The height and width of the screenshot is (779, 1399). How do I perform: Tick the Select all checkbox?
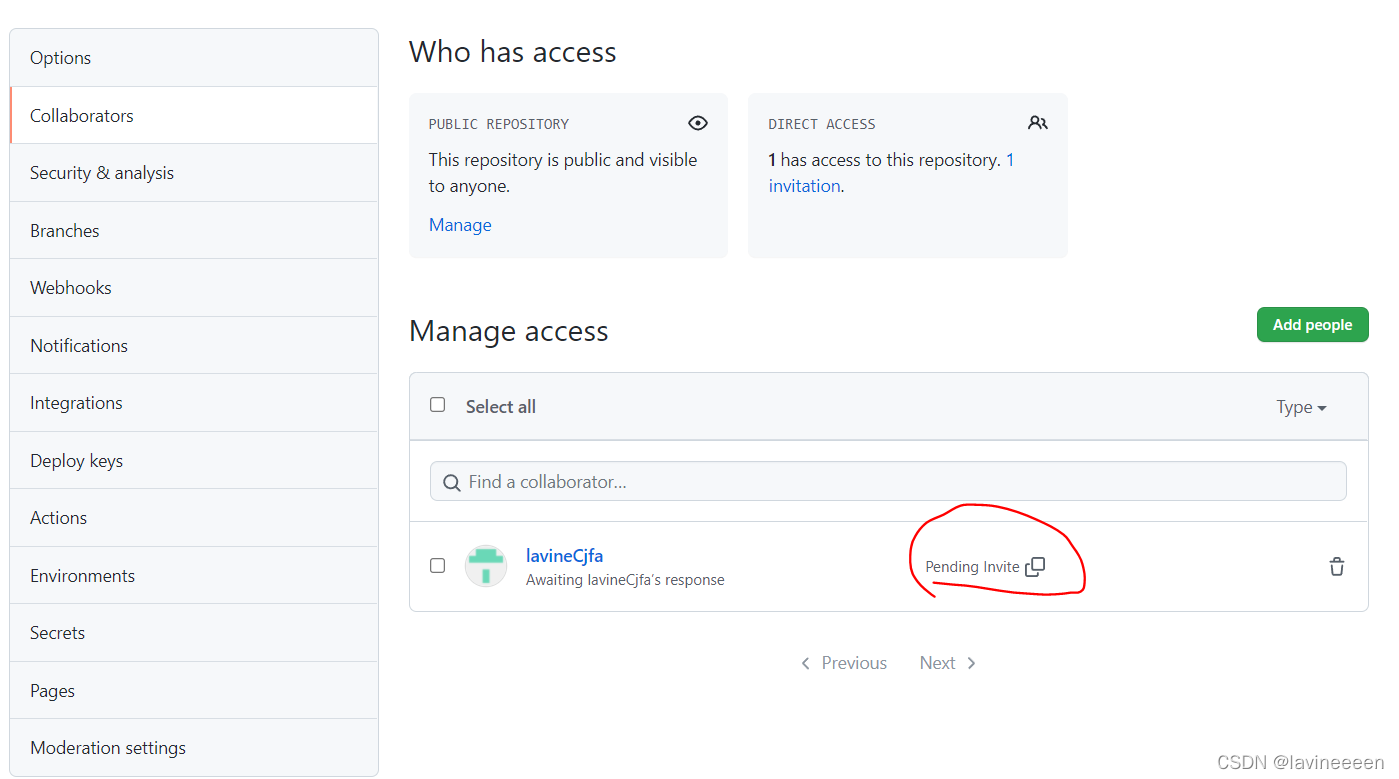[x=437, y=405]
